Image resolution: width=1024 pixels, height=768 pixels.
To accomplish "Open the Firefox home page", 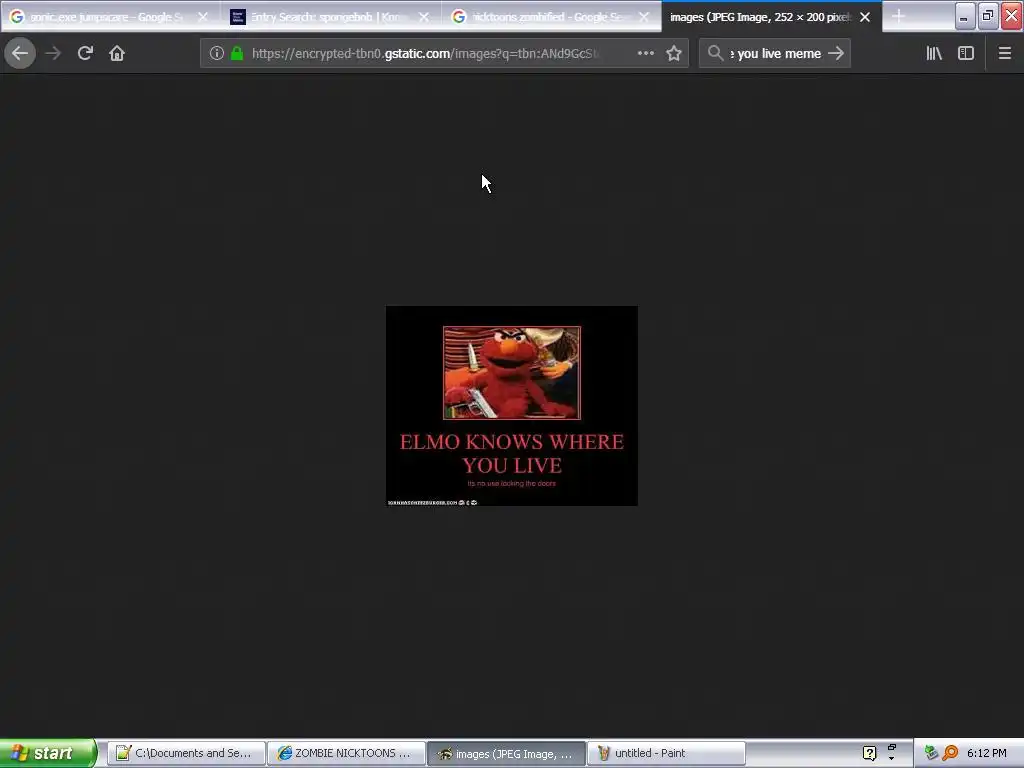I will pyautogui.click(x=117, y=54).
